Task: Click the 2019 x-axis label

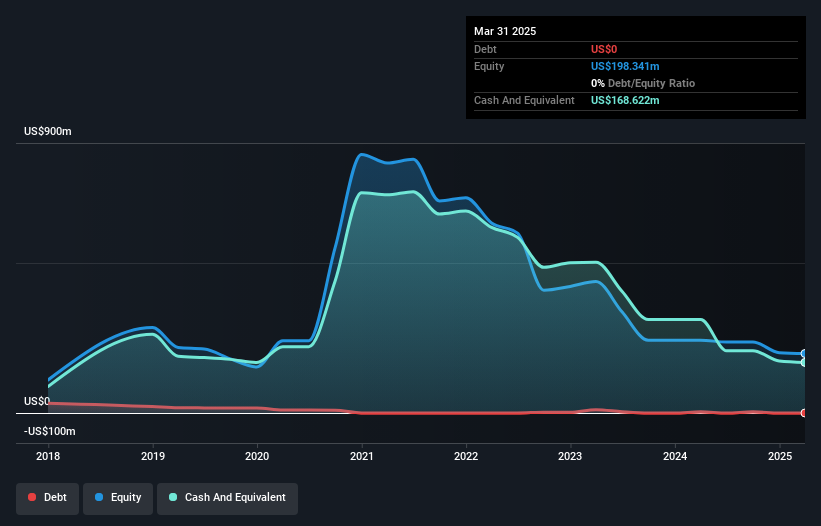Action: click(x=153, y=456)
